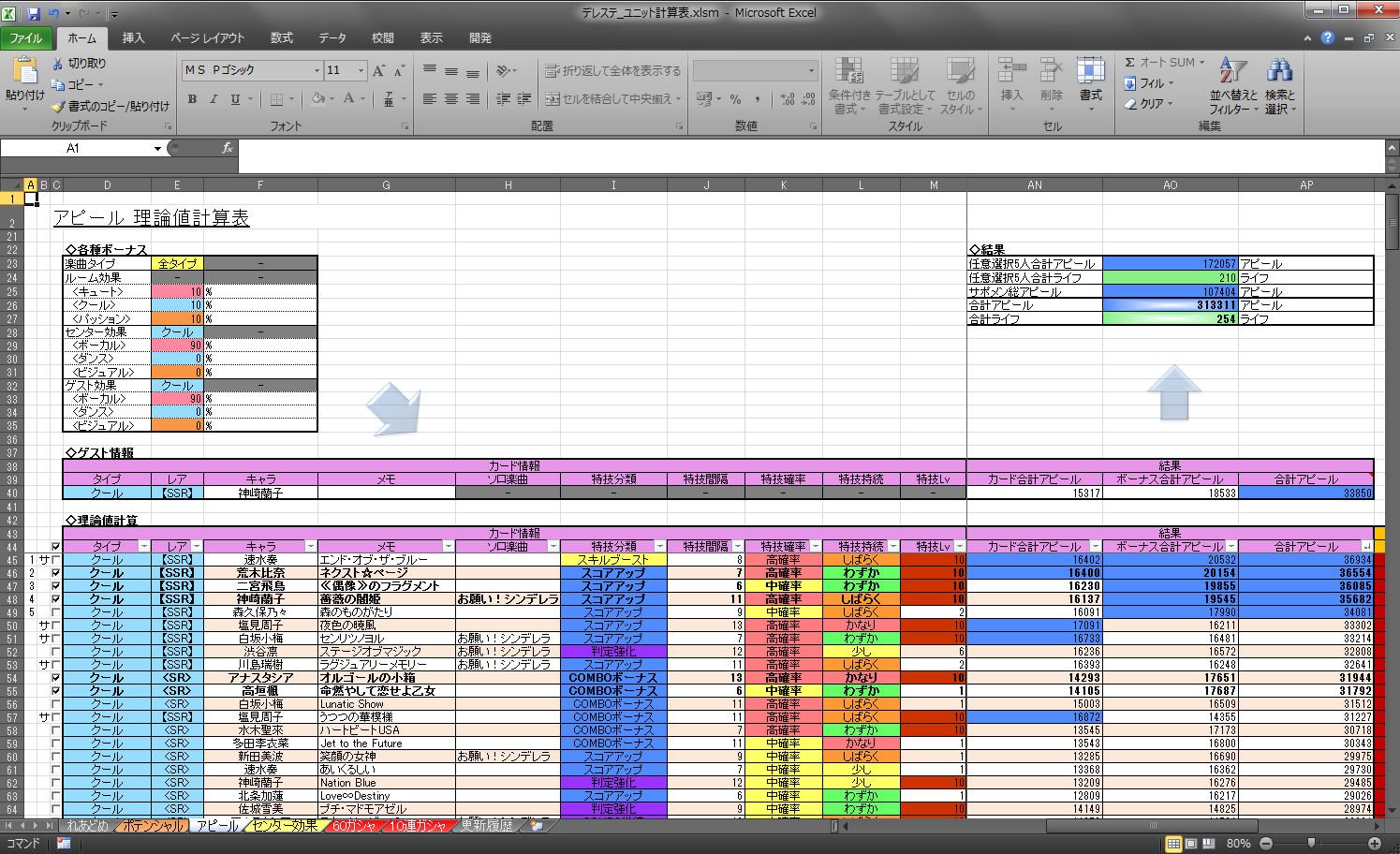Screen dimensions: 1400x854
Task: Check the checkbox for 渋谷凛 row
Action: coord(56,652)
